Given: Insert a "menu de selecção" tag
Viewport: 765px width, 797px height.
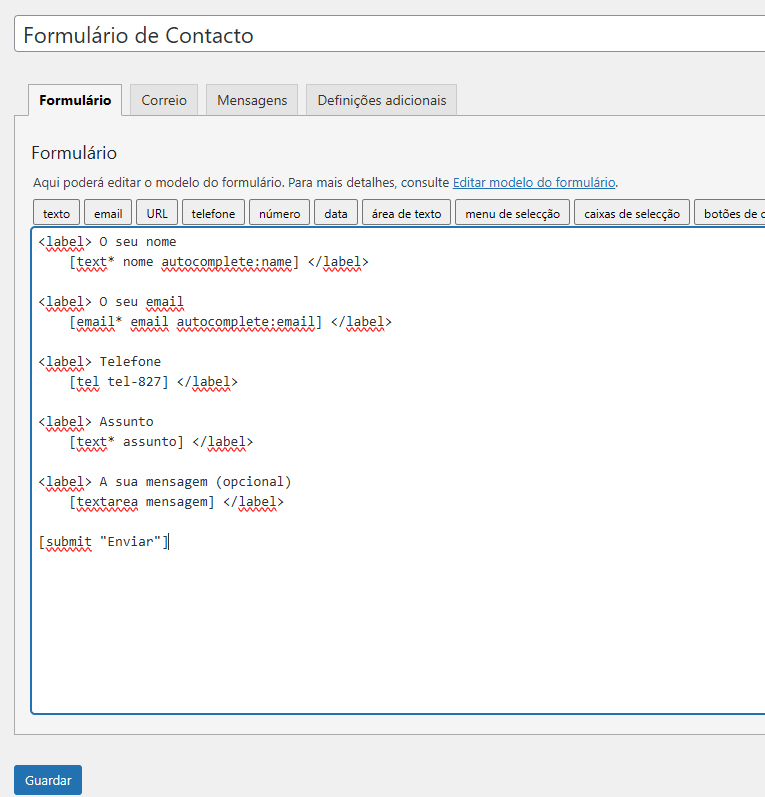Looking at the screenshot, I should pyautogui.click(x=513, y=213).
